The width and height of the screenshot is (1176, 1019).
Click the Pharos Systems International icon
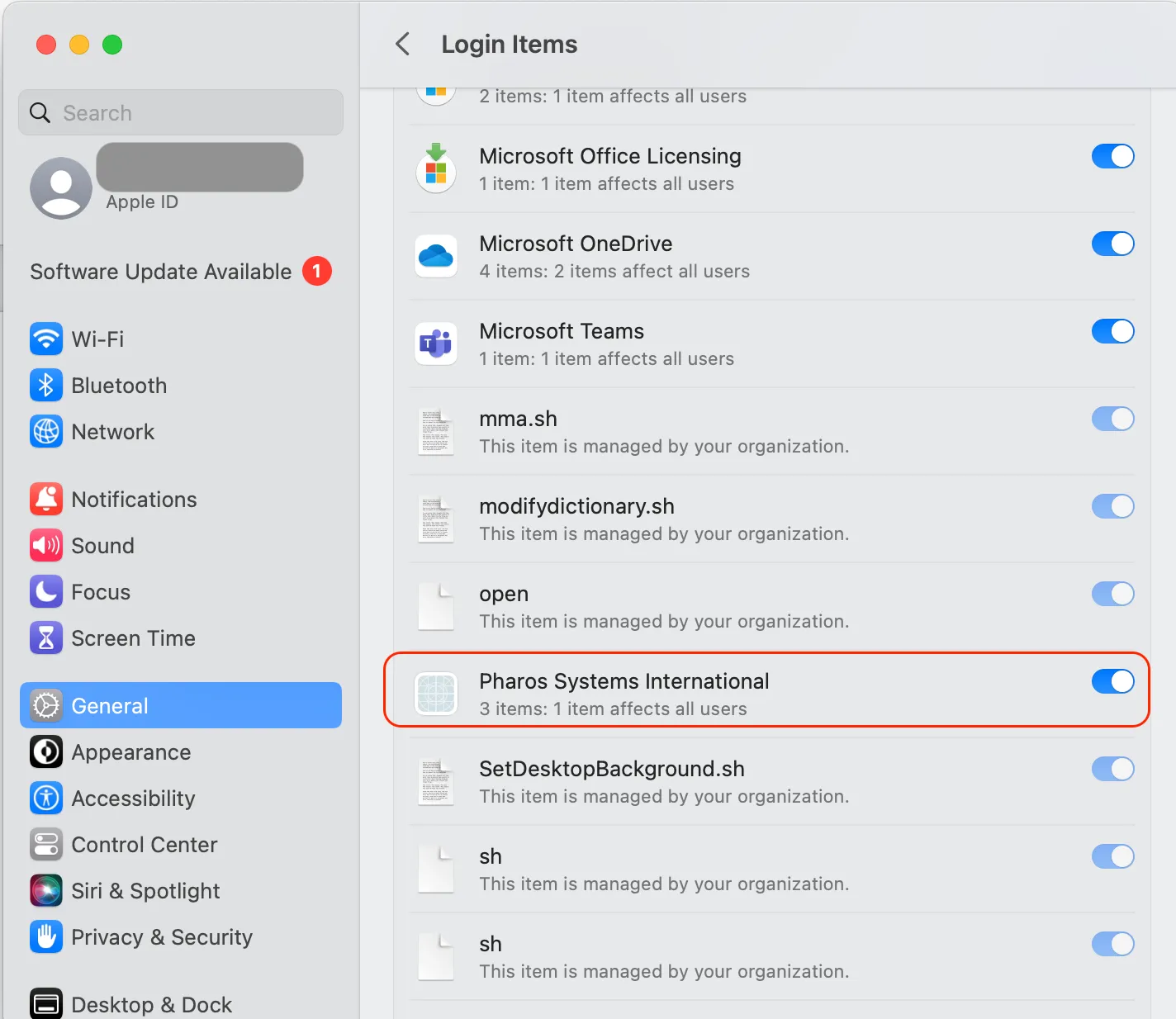(436, 694)
